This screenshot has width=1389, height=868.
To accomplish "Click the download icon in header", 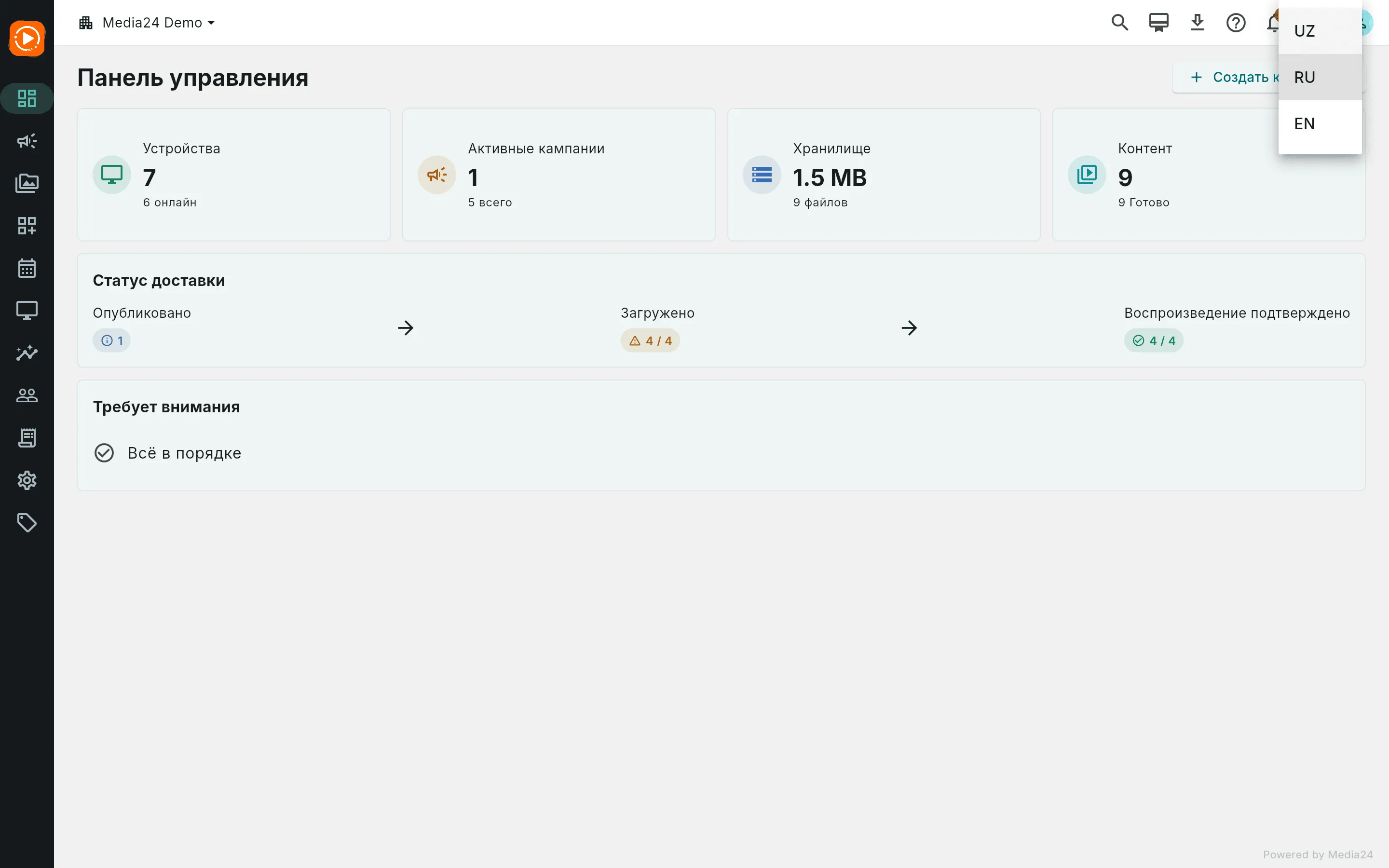I will [1198, 22].
